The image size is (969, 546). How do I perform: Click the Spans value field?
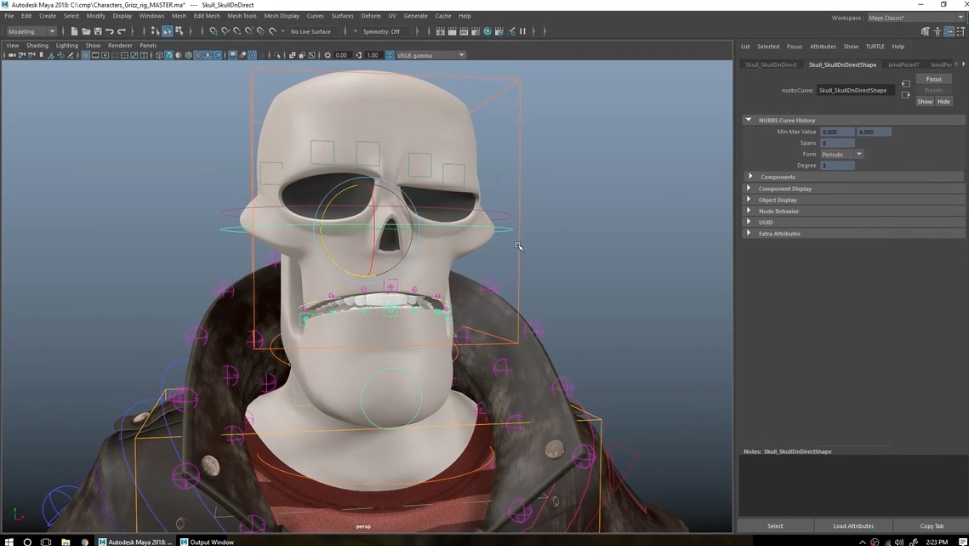coord(837,143)
